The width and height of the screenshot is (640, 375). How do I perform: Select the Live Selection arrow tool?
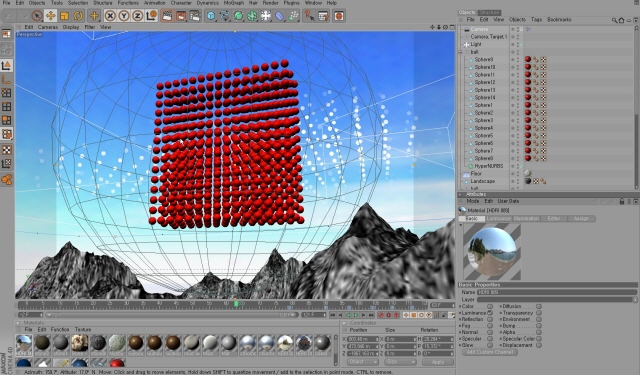pyautogui.click(x=37, y=16)
